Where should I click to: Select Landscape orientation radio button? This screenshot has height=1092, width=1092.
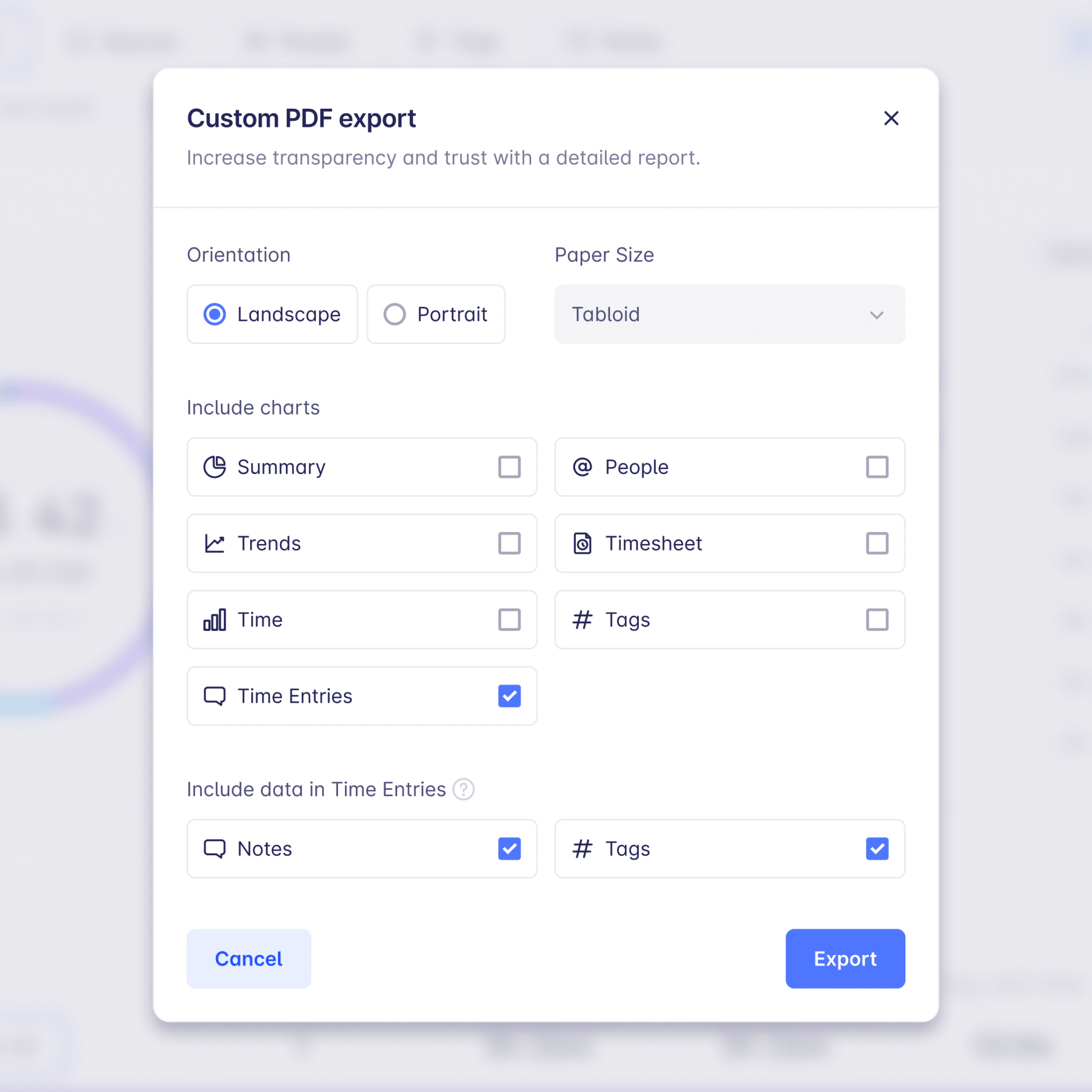215,314
